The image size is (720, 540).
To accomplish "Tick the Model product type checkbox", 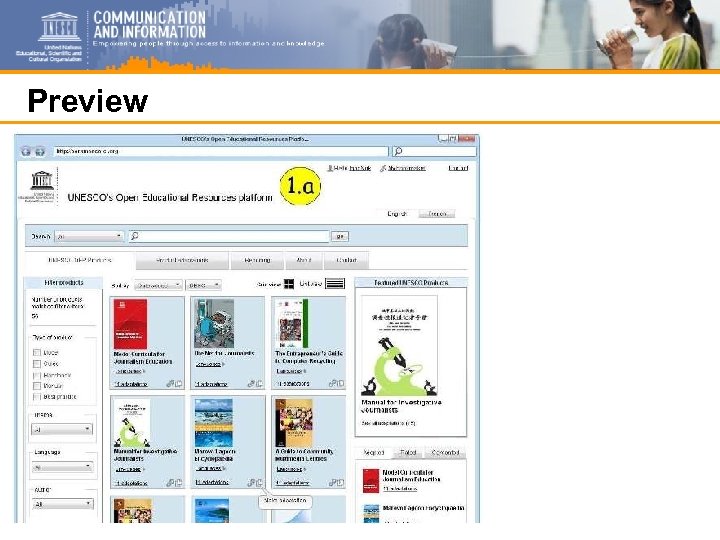I will pos(37,353).
